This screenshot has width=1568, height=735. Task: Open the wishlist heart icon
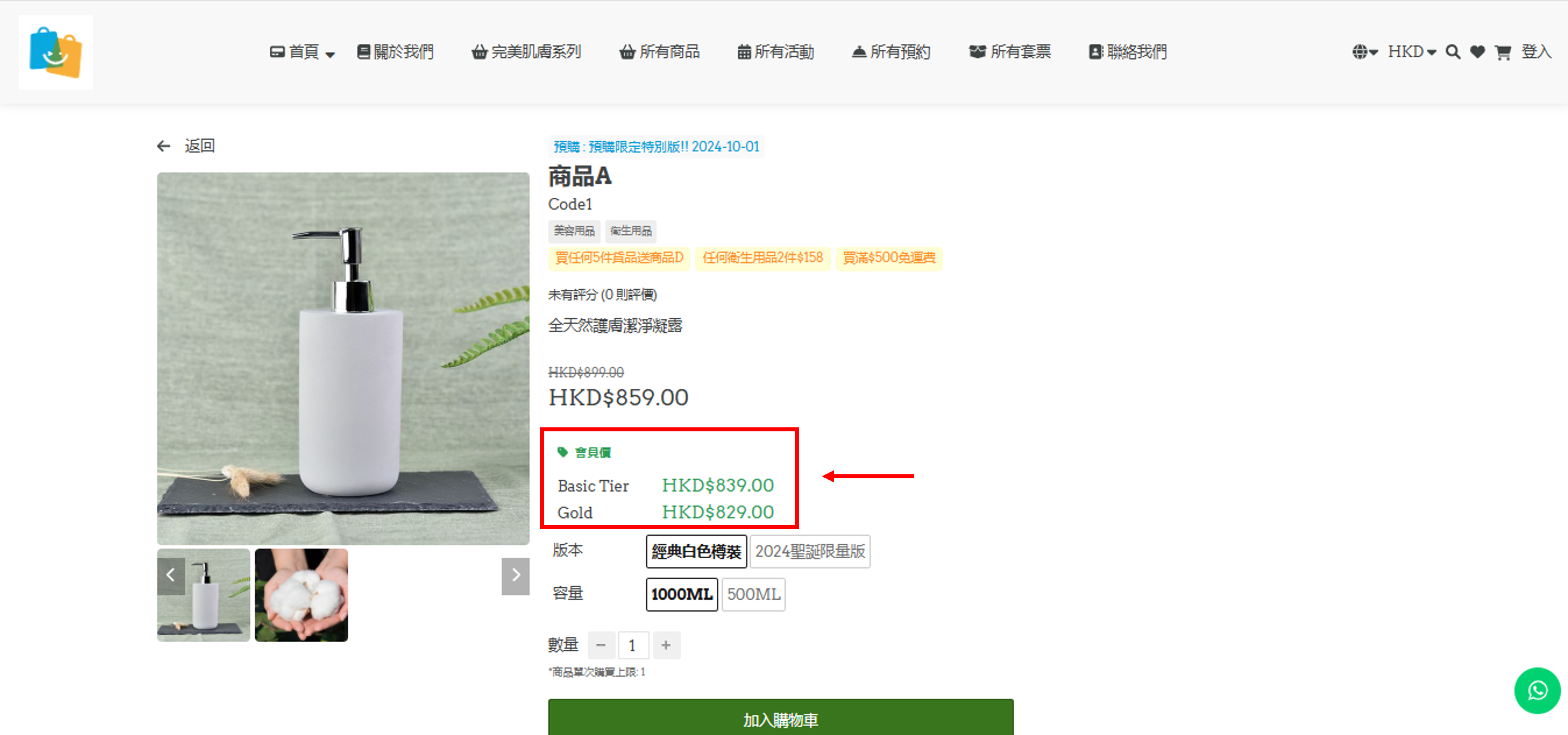(1477, 53)
